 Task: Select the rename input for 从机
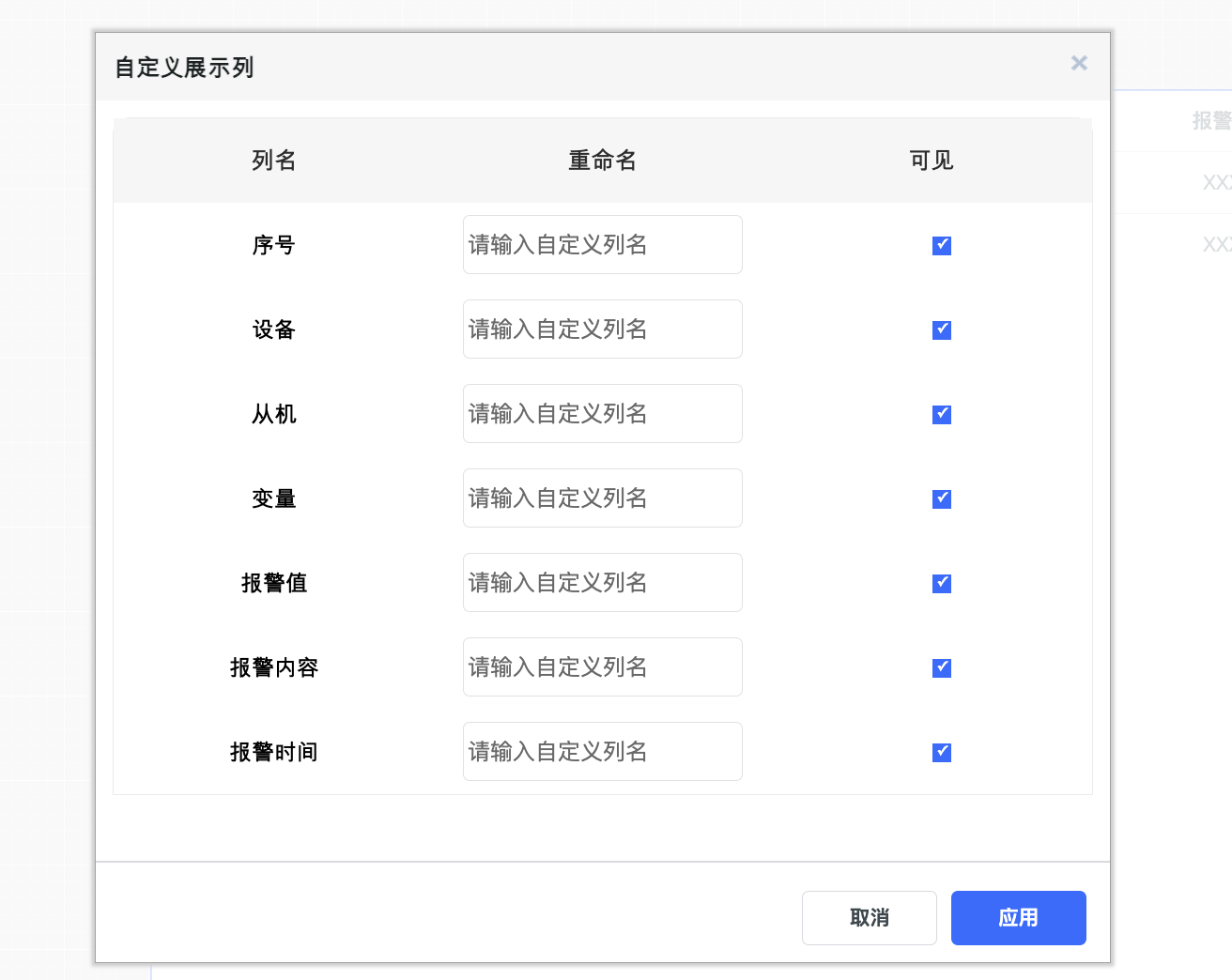(x=603, y=414)
